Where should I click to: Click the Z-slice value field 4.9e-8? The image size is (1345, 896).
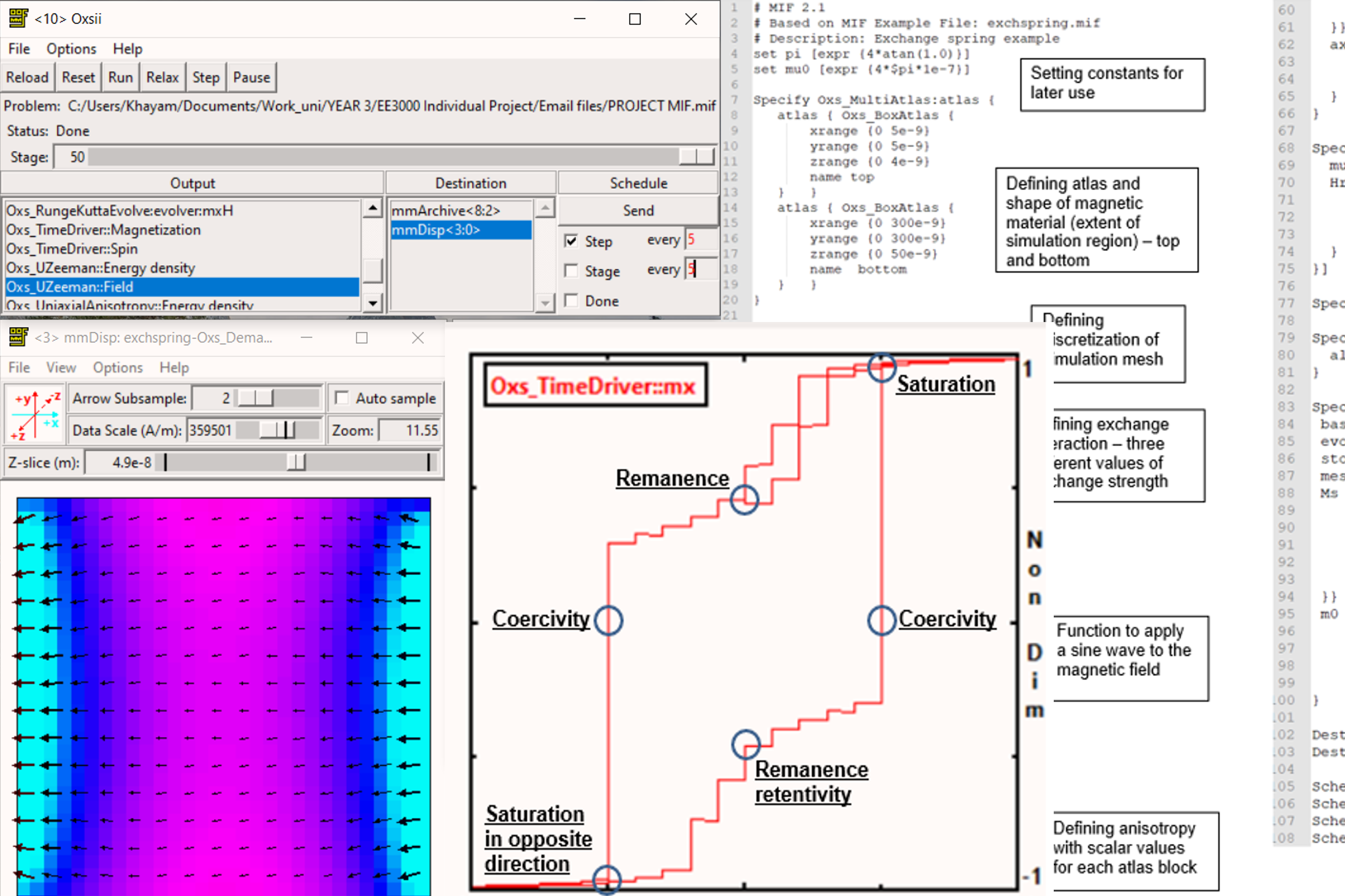(120, 462)
